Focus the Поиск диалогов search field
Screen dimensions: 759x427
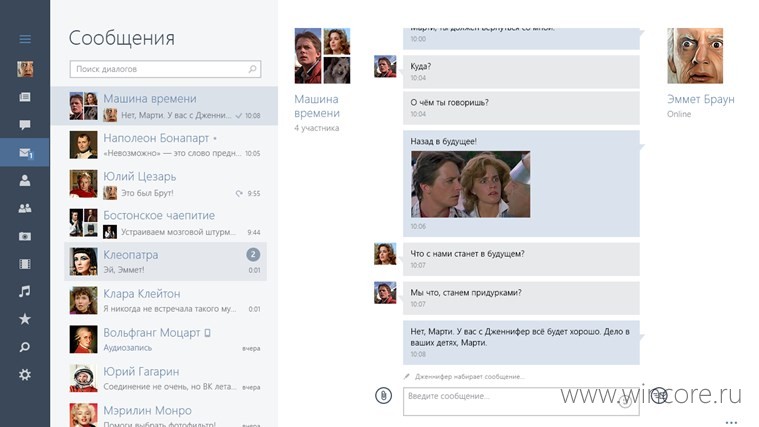click(166, 69)
